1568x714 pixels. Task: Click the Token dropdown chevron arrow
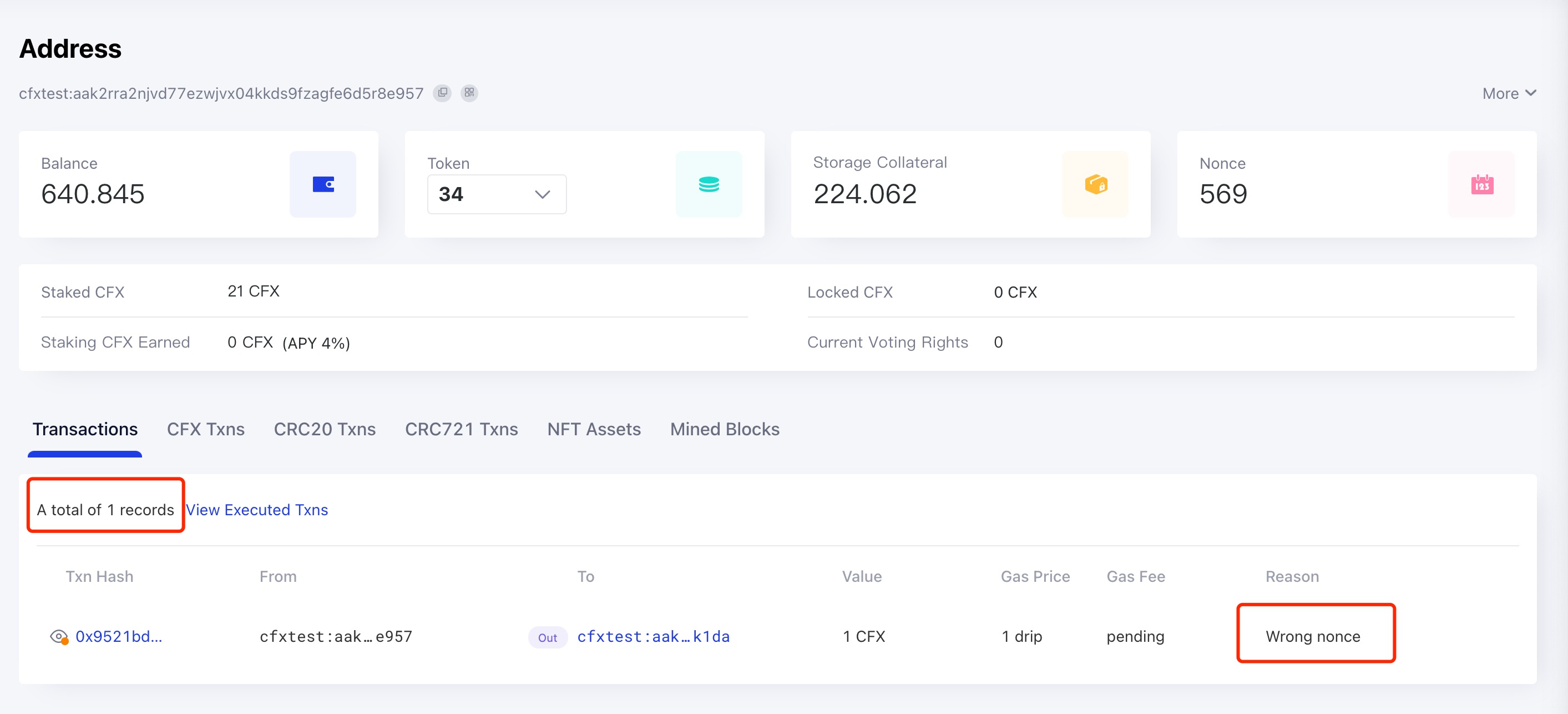tap(542, 194)
